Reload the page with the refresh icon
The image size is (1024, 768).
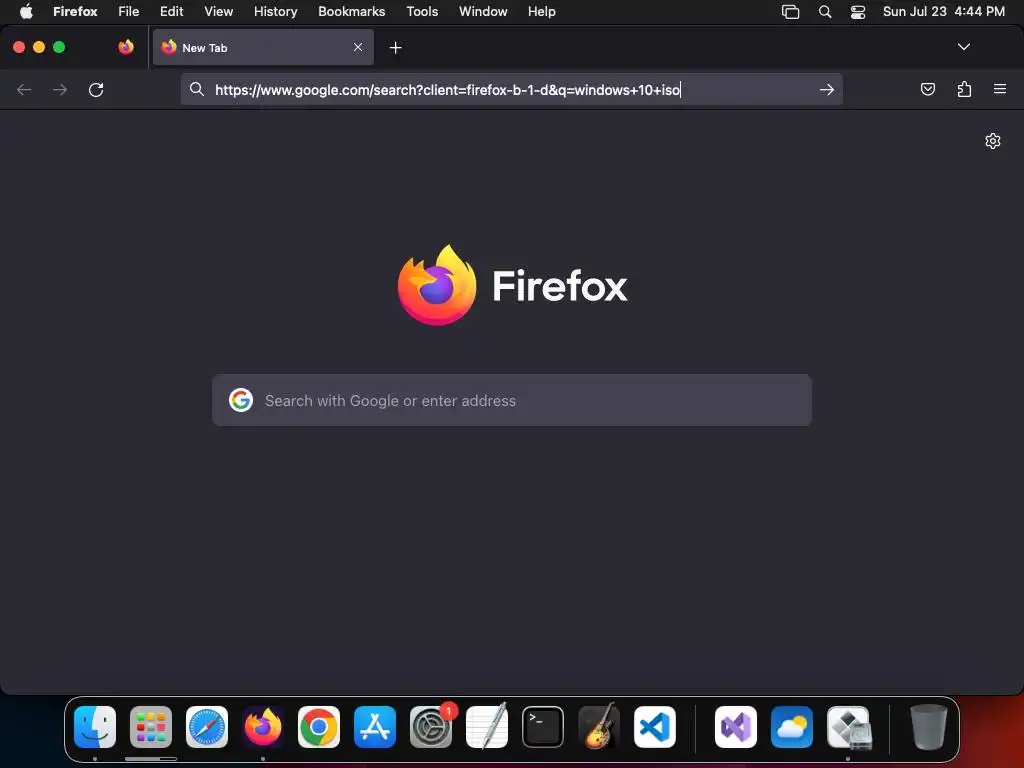[x=96, y=89]
